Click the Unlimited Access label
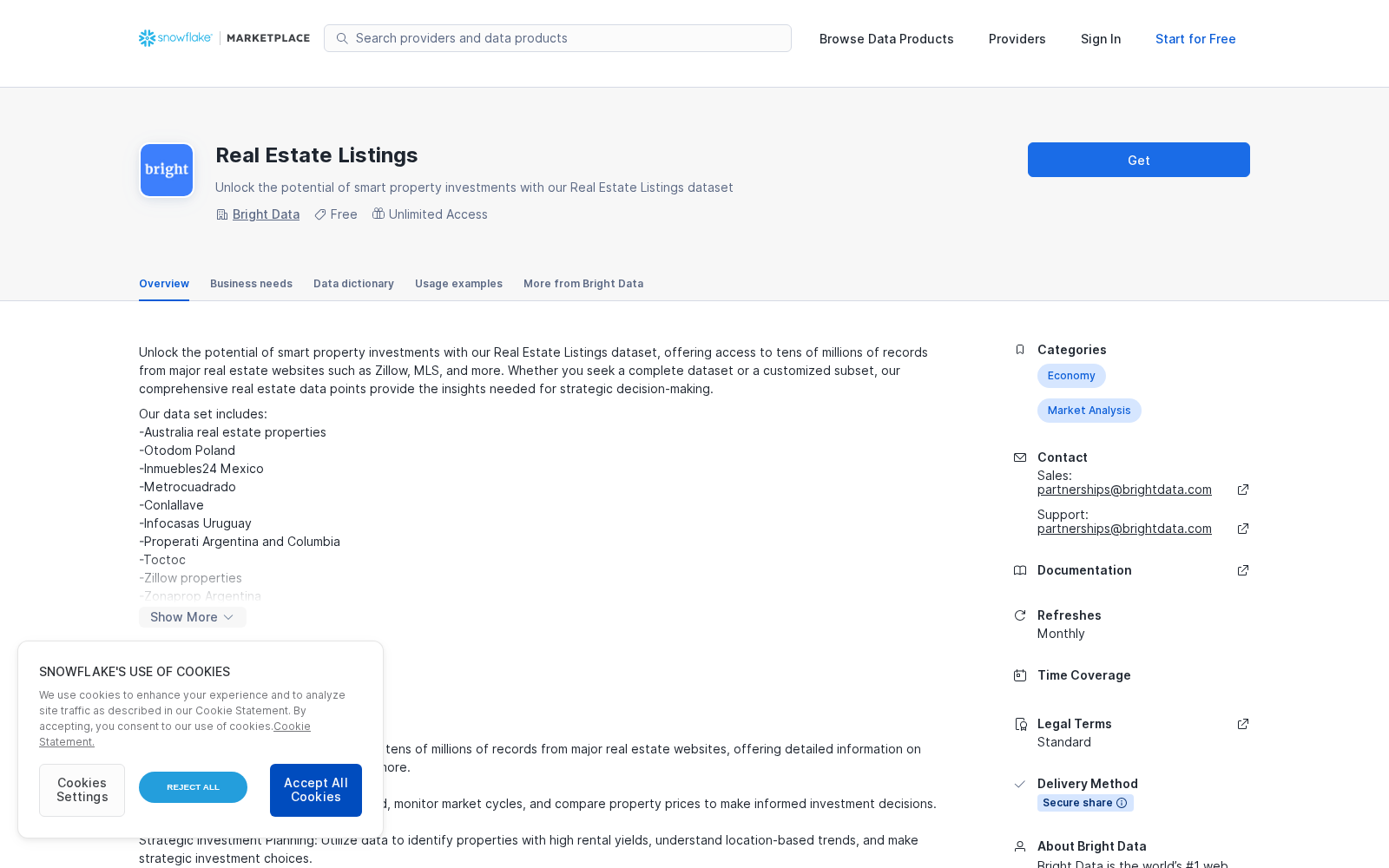 [438, 214]
